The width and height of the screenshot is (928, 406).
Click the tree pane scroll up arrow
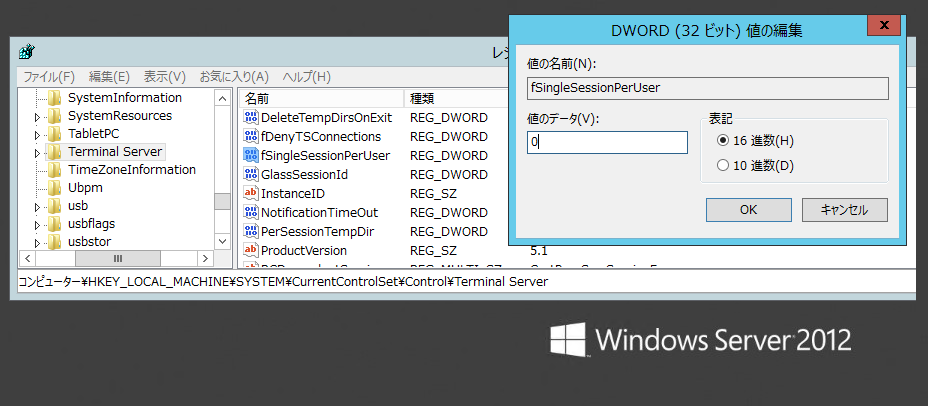tap(223, 98)
